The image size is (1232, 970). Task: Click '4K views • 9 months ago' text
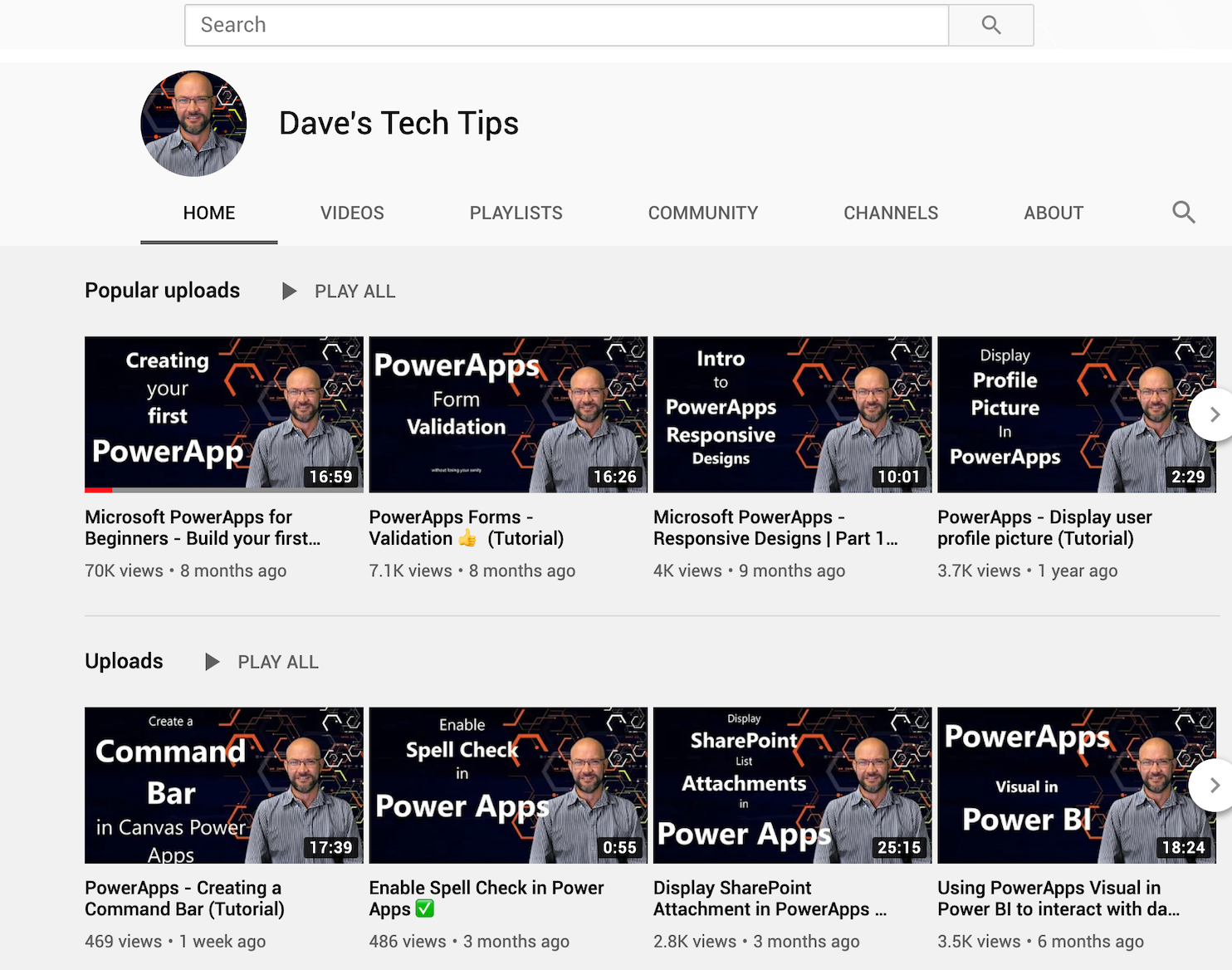[x=750, y=571]
